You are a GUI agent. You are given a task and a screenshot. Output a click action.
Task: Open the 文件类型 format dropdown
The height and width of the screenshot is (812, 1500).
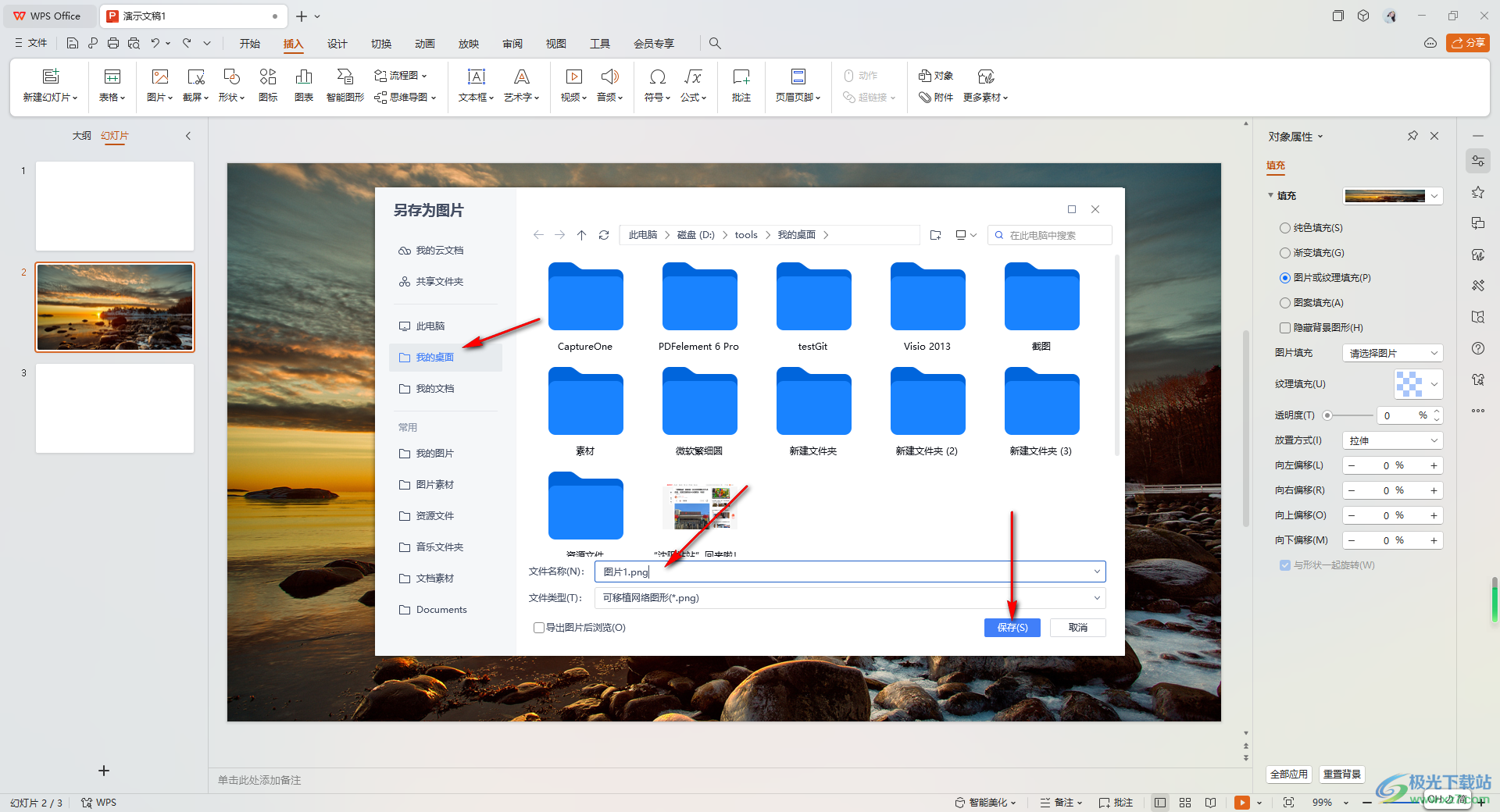click(850, 598)
